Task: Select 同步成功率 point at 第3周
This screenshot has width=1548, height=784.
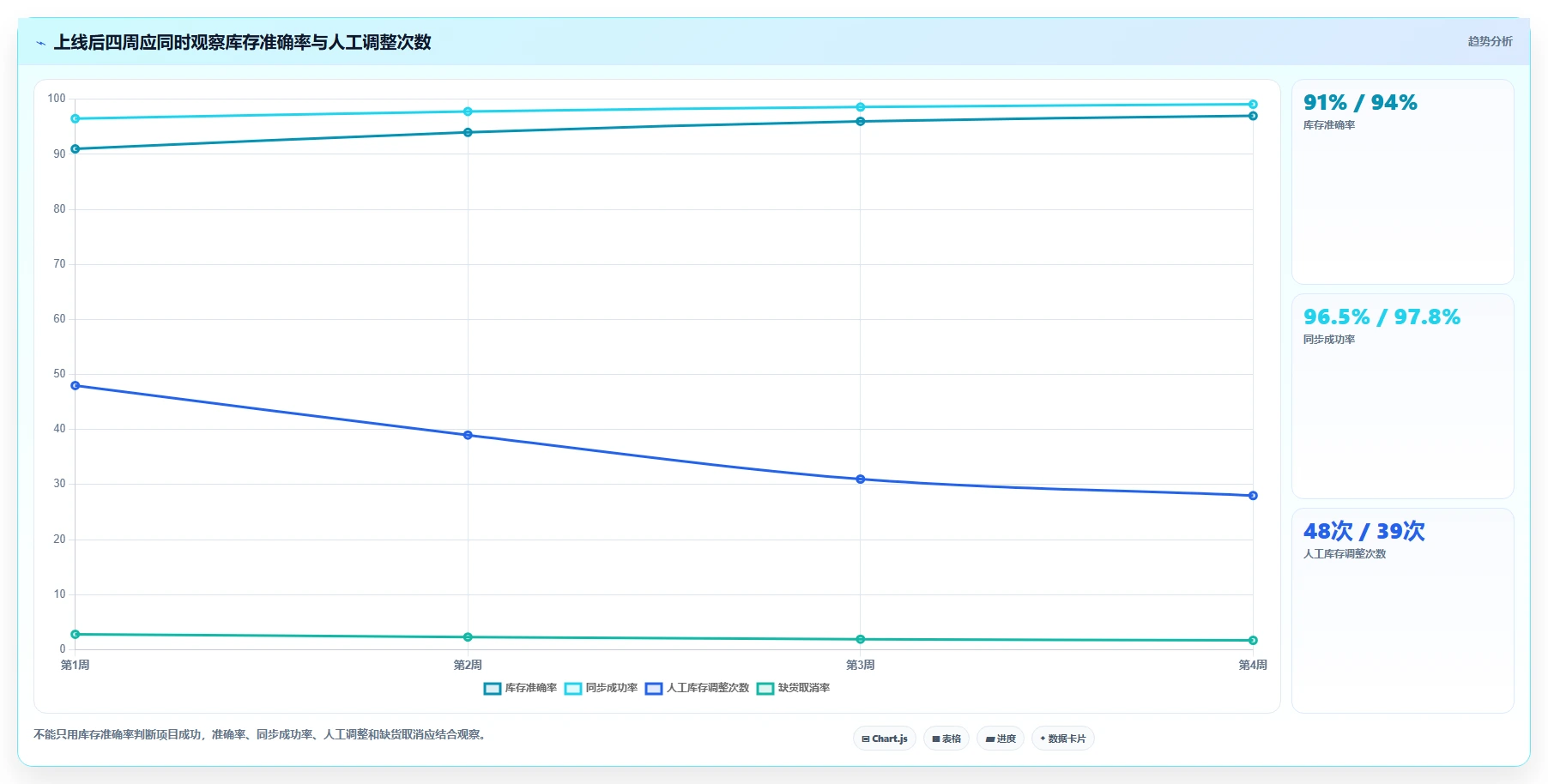Action: 861,107
